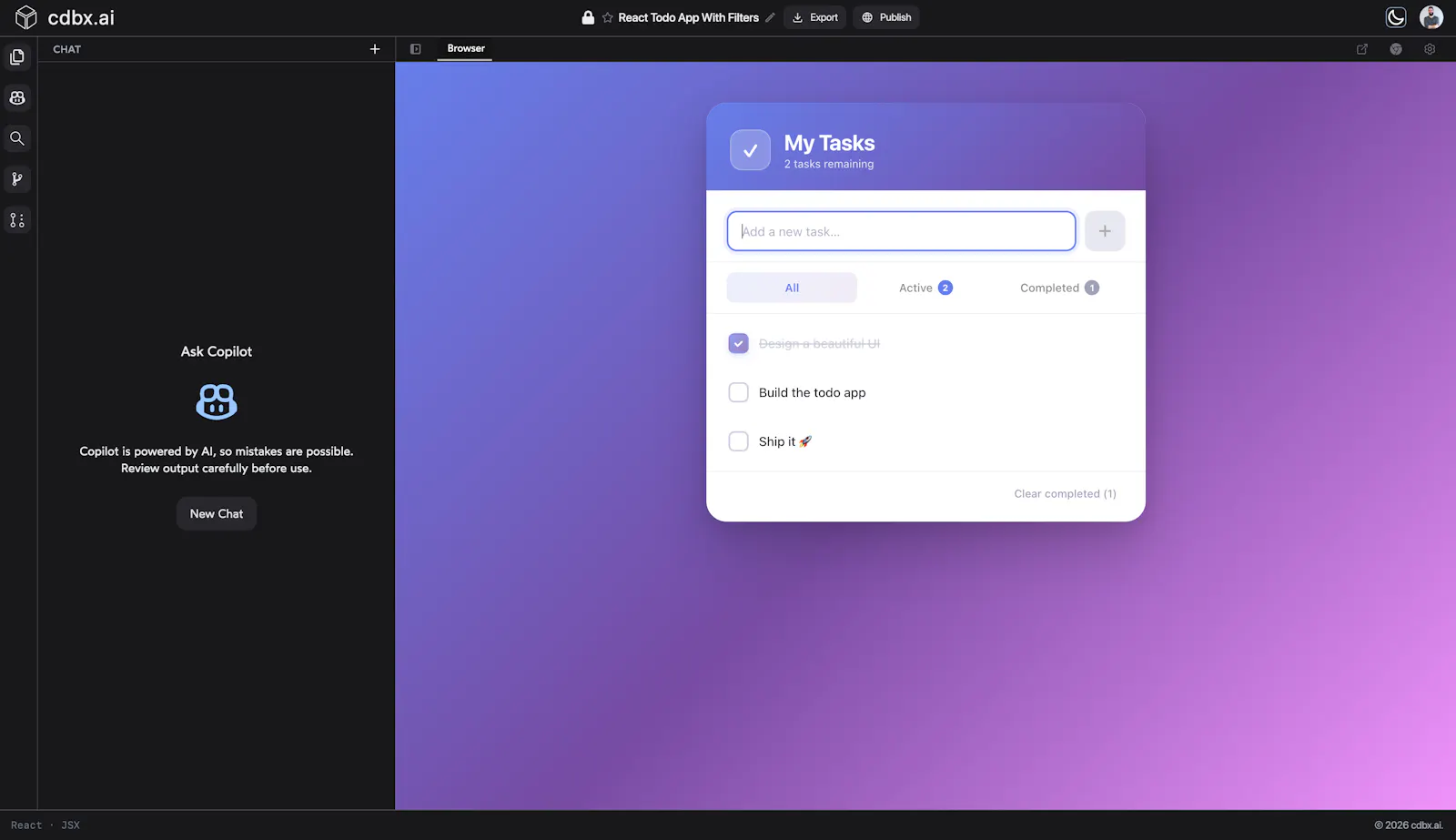Click the React Todo App With Filters title
The image size is (1456, 840).
(688, 17)
